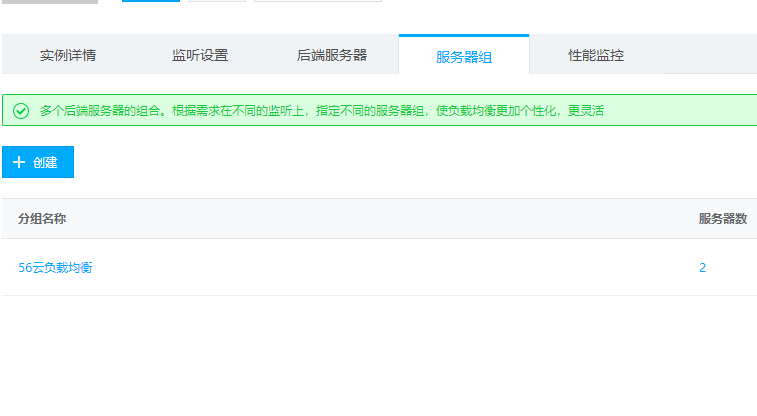The height and width of the screenshot is (416, 757).
Task: Select the 服务器组 tab
Action: (464, 56)
